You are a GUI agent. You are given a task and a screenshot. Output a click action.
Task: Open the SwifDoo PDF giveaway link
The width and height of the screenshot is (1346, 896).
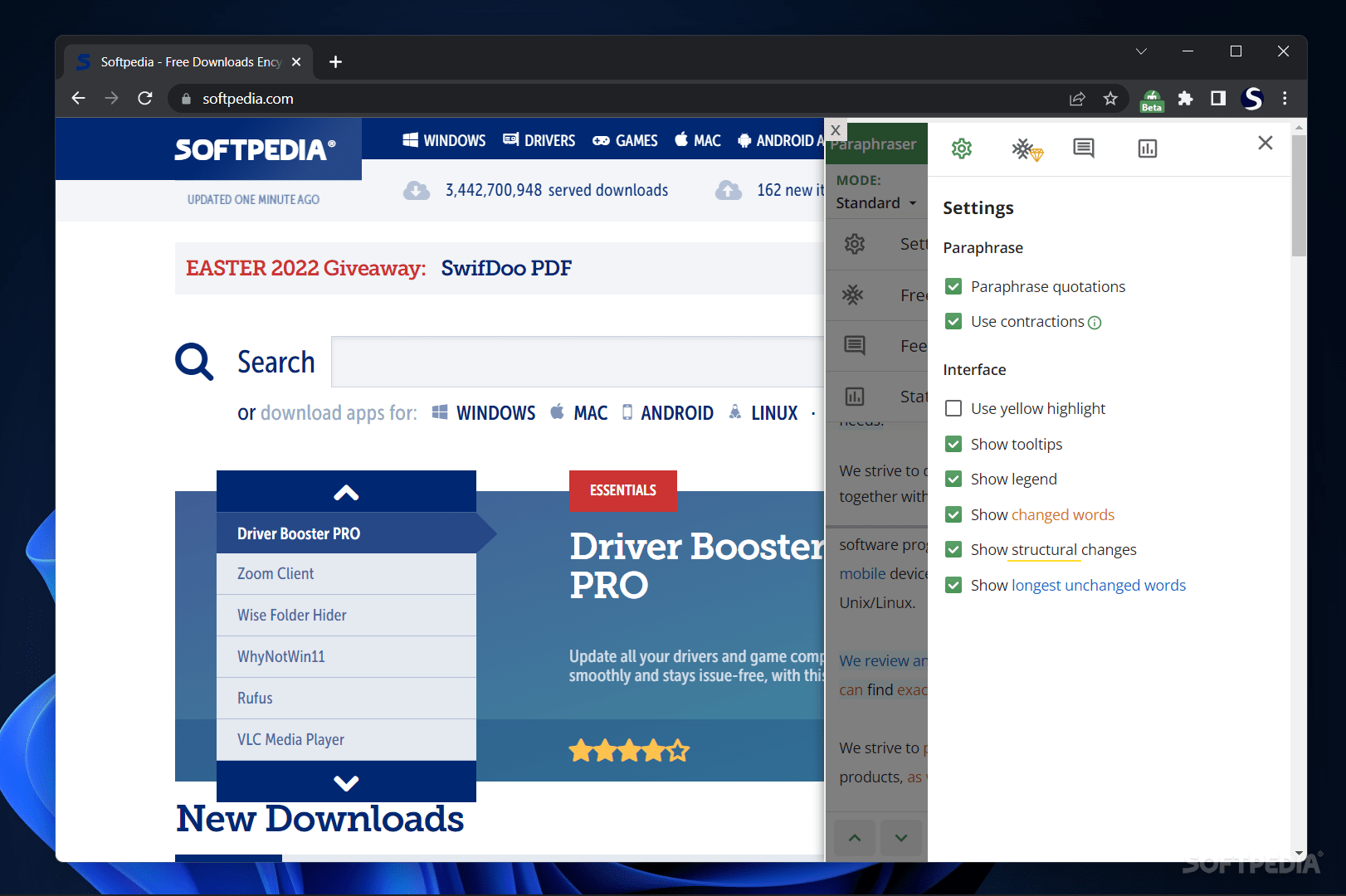(506, 268)
